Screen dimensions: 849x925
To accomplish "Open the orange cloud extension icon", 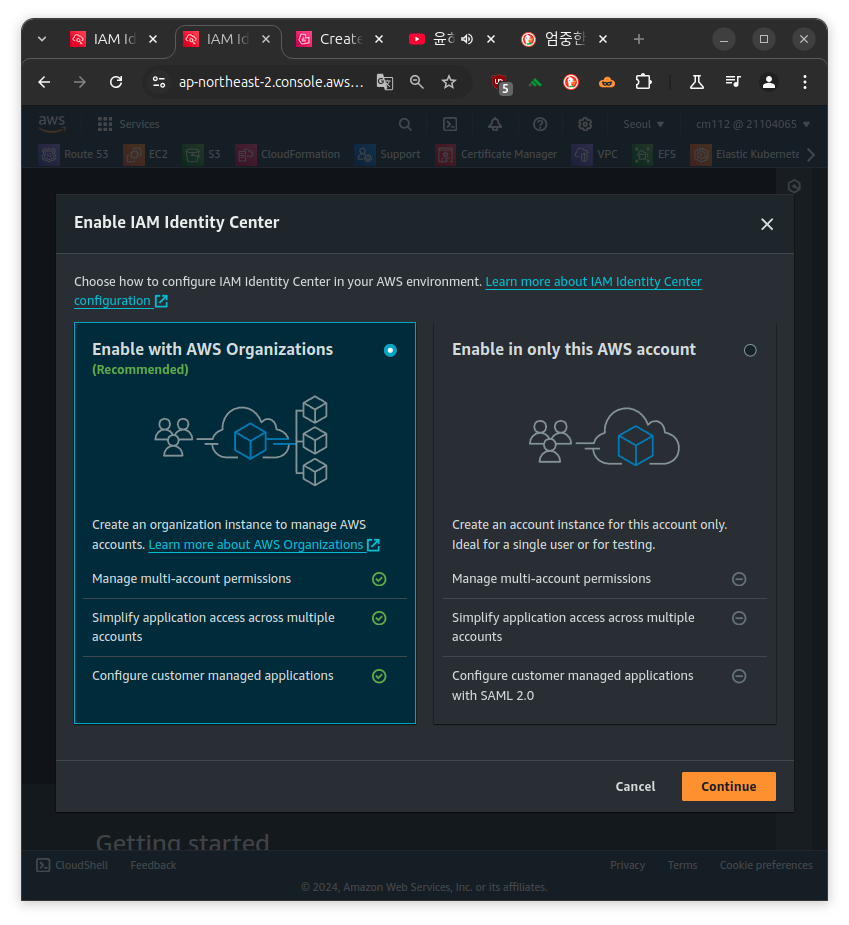I will tap(607, 82).
